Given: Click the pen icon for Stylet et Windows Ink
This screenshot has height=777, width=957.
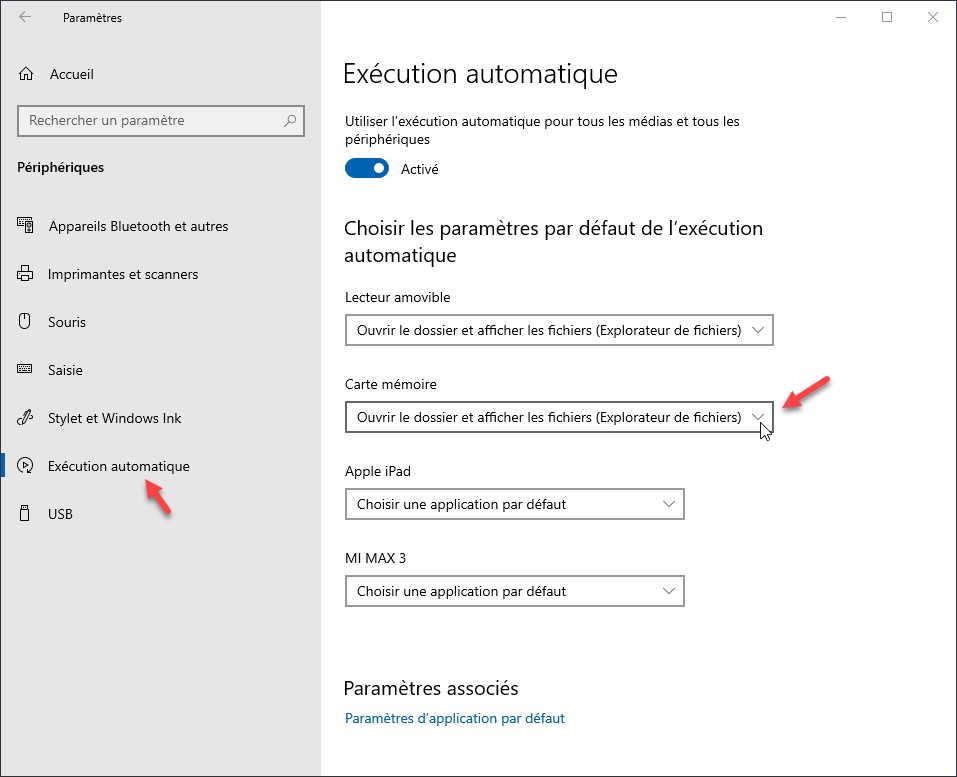Looking at the screenshot, I should [26, 418].
